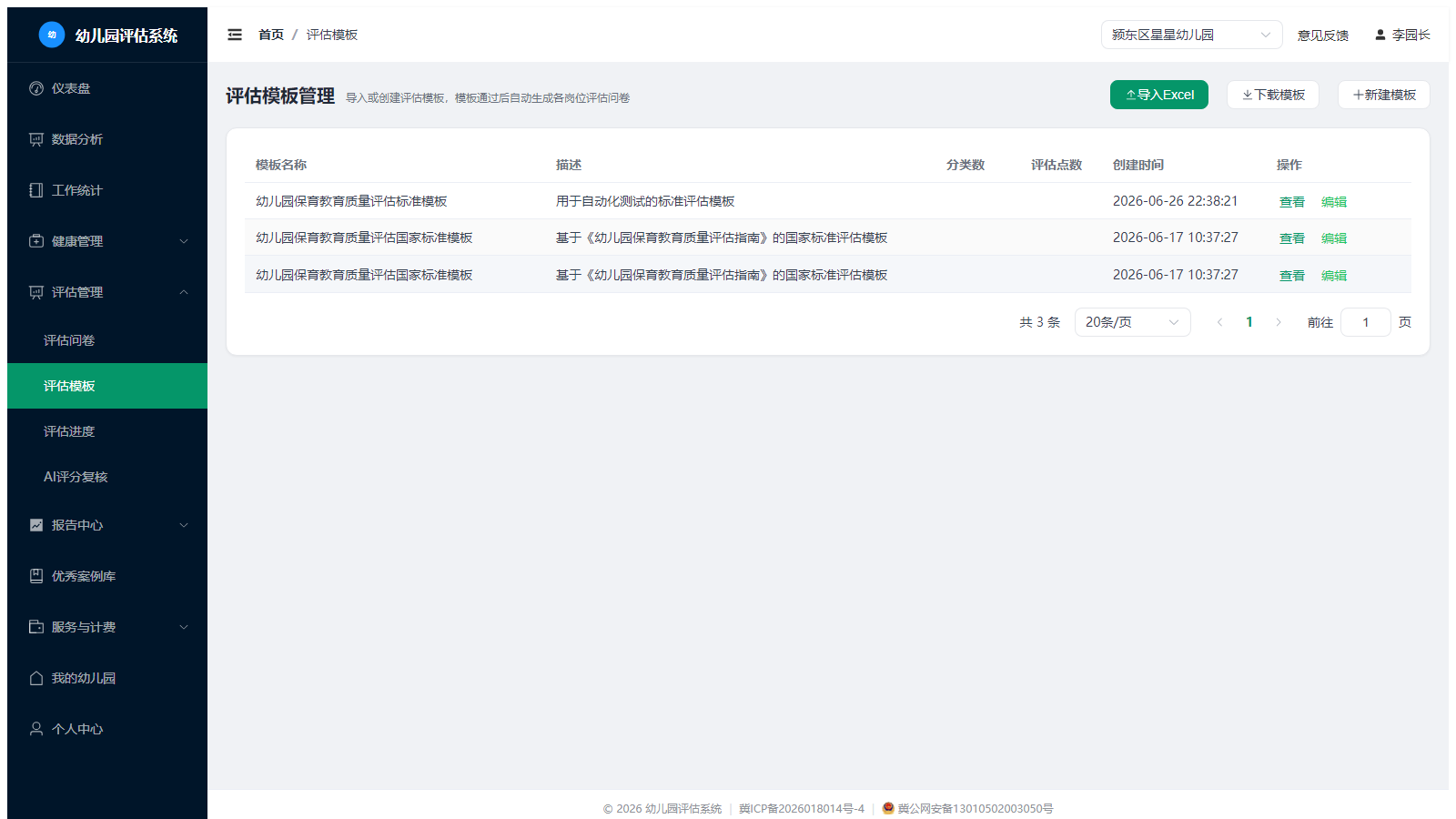Expand the 服务与计费 submenu chevron
Viewport: 1456px width, 819px height.
pyautogui.click(x=184, y=627)
